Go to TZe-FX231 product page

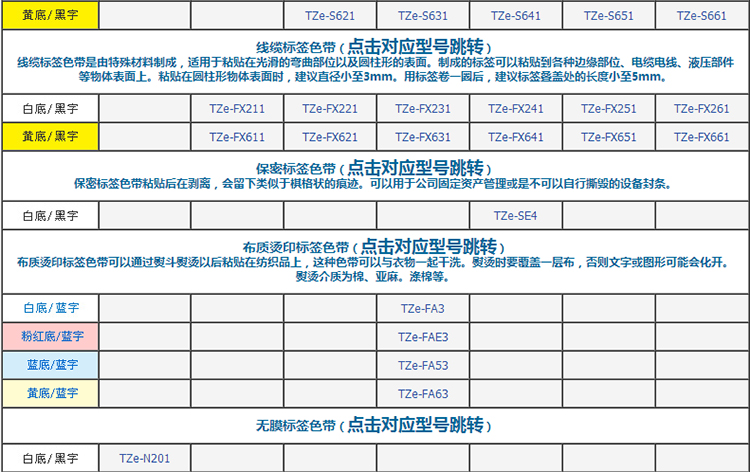(423, 109)
